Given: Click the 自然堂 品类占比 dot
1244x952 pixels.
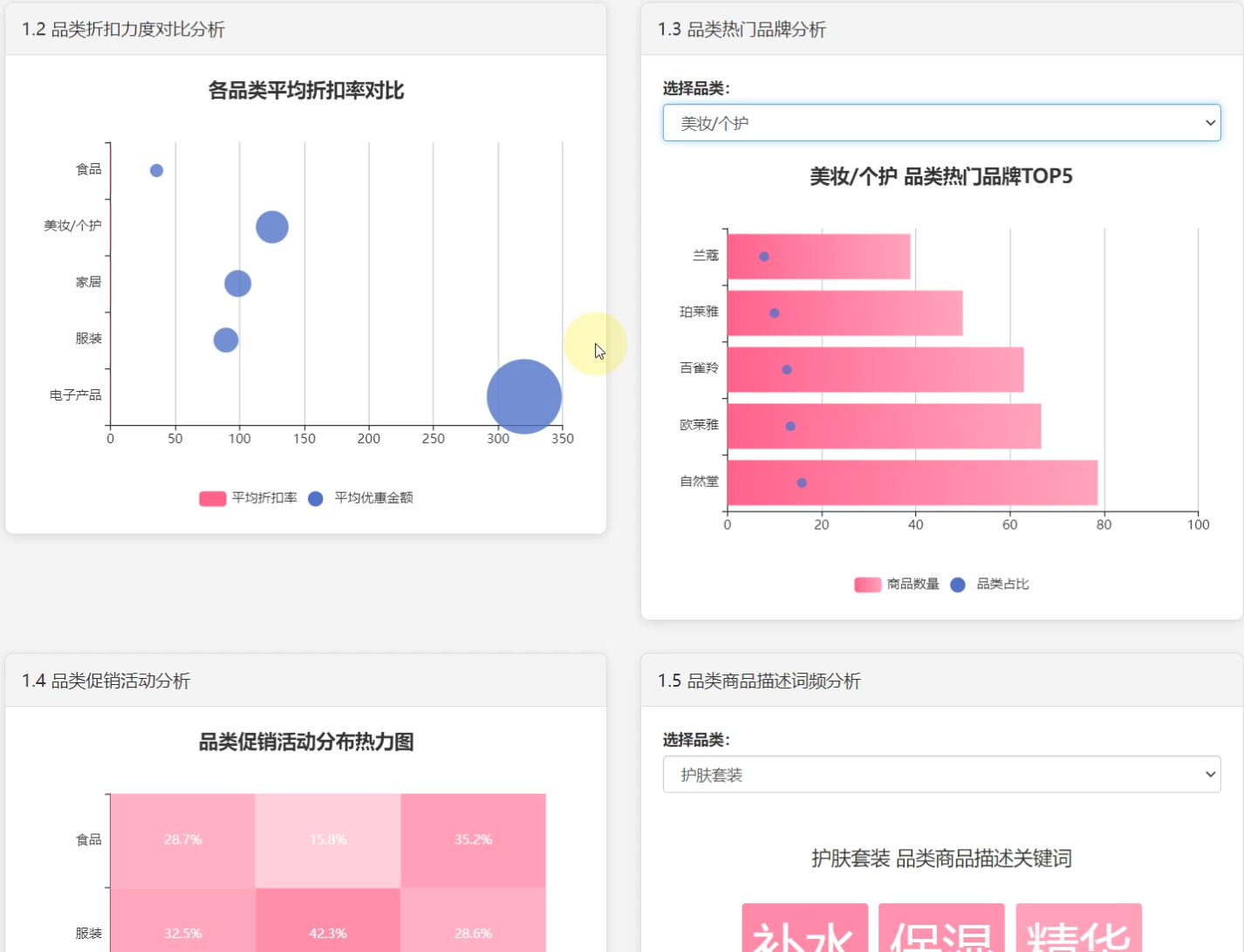Looking at the screenshot, I should 802,483.
